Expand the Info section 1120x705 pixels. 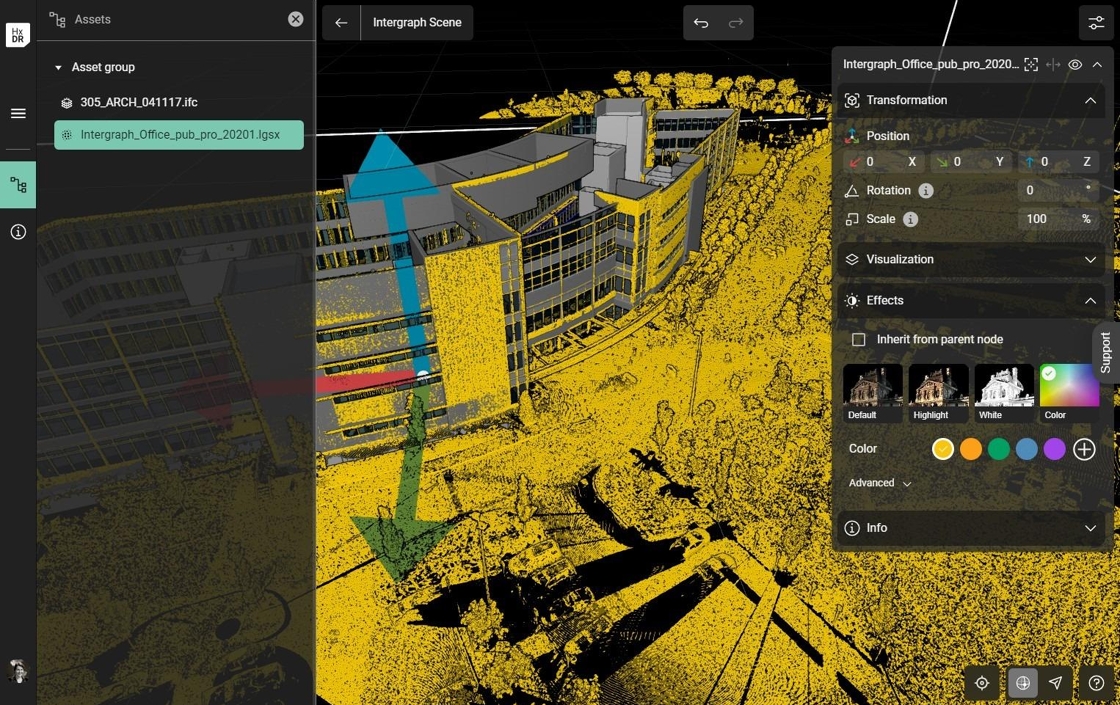(x=1090, y=529)
